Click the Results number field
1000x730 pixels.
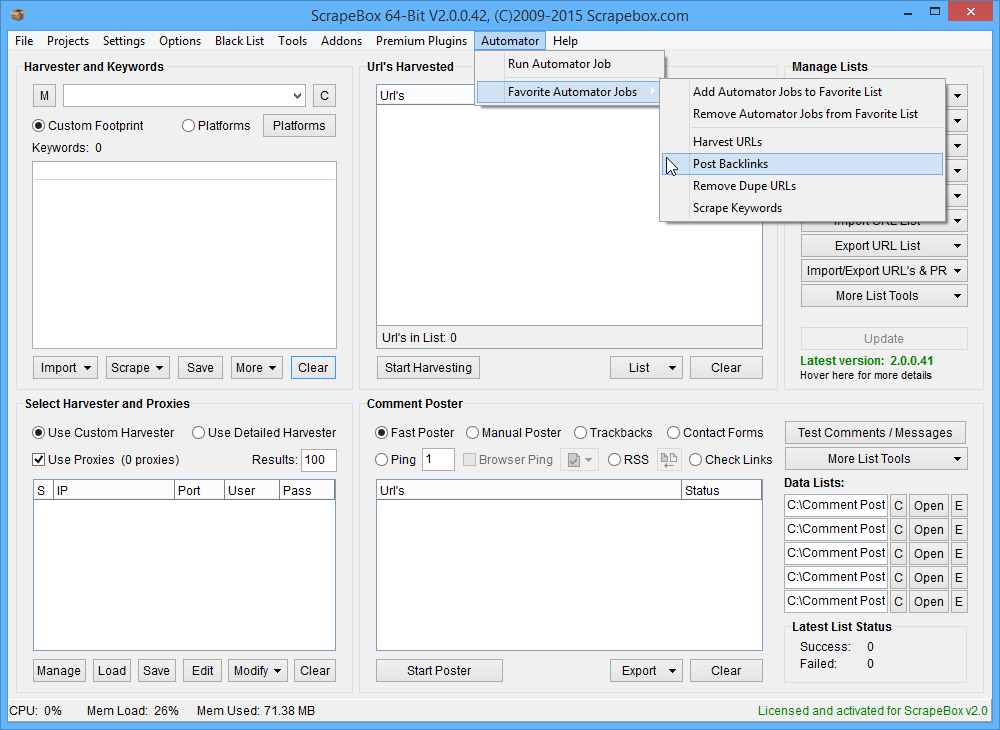pyautogui.click(x=319, y=460)
